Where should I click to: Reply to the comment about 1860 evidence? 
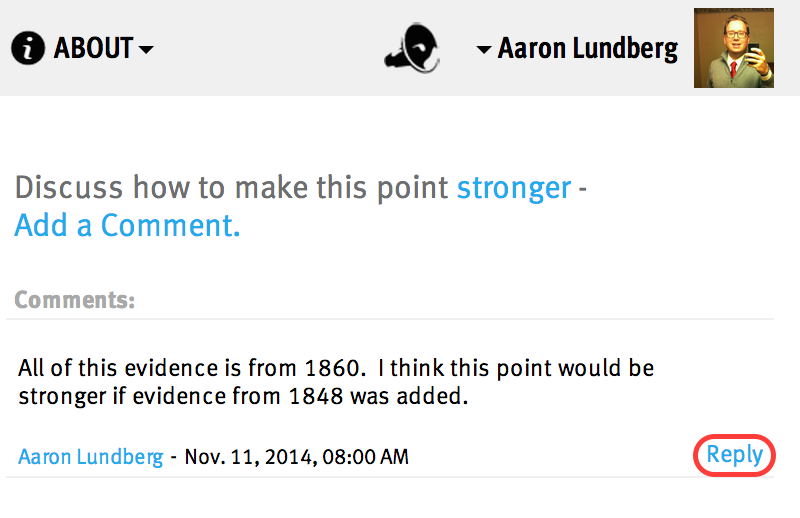pyautogui.click(x=734, y=455)
